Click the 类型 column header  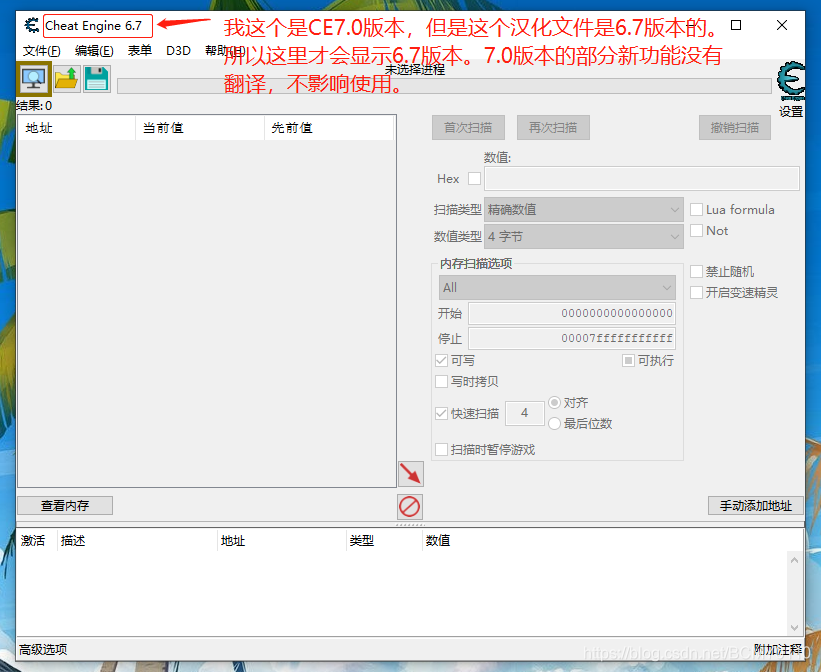(384, 541)
